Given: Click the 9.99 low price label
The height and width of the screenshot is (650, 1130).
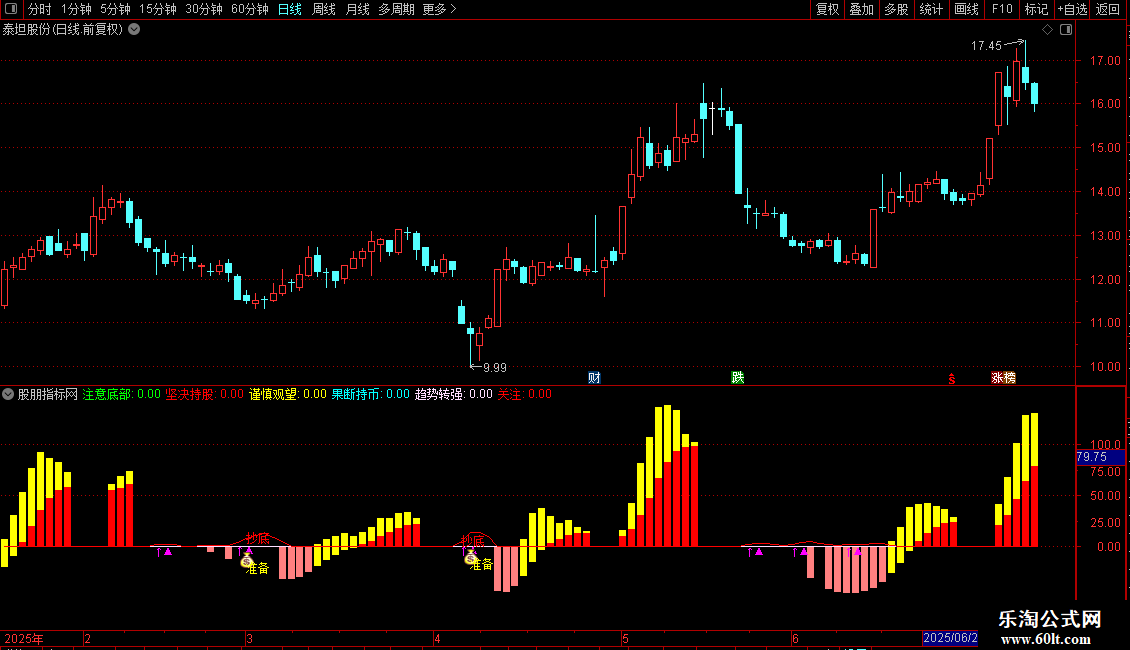Looking at the screenshot, I should pyautogui.click(x=494, y=368).
